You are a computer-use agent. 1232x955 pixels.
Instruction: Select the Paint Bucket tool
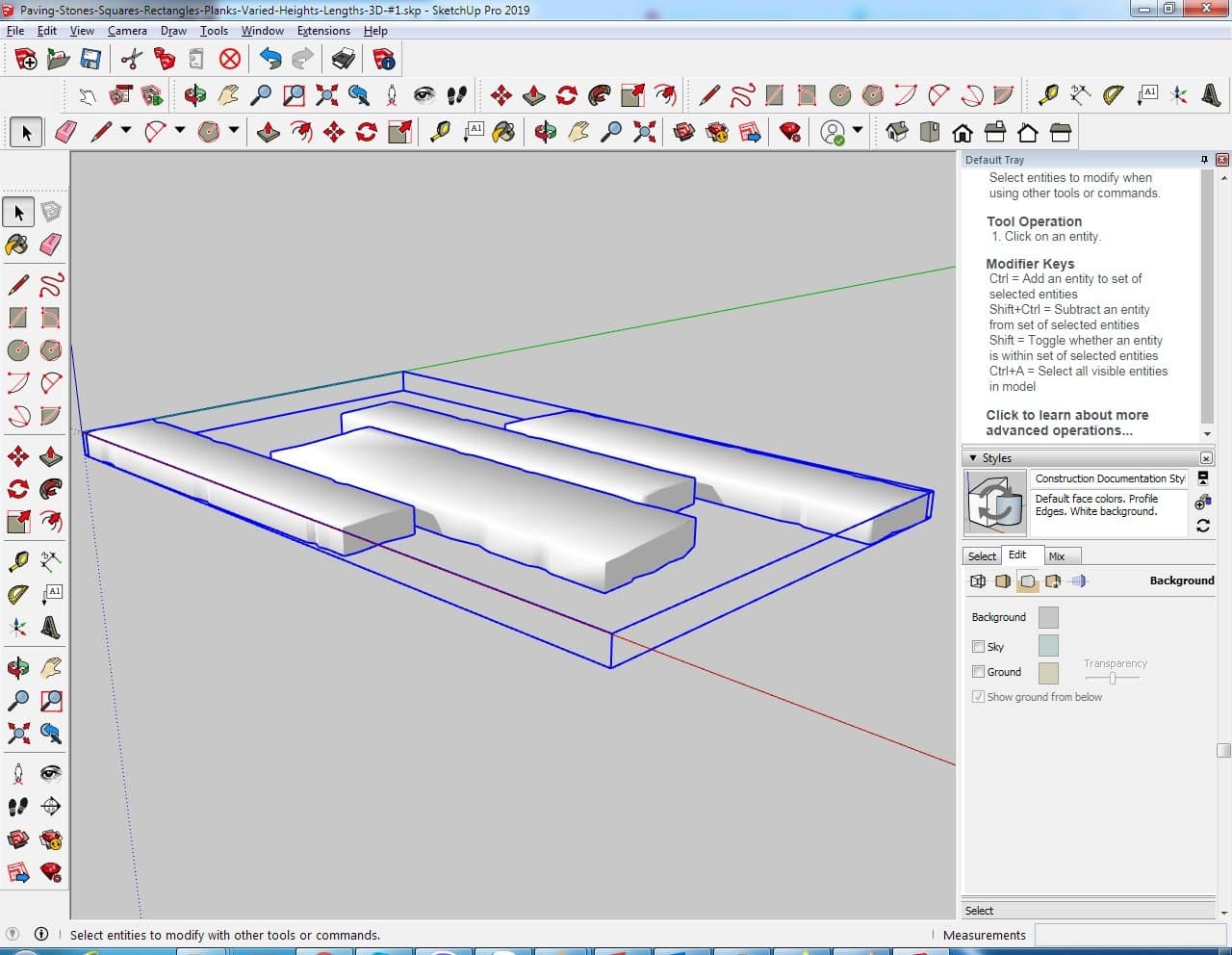click(17, 245)
